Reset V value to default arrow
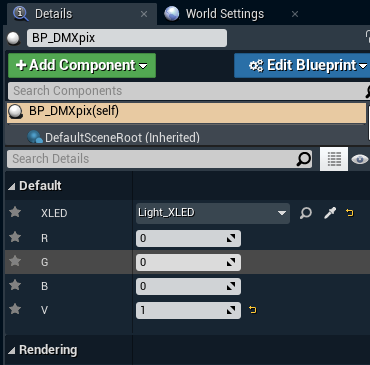370x365 pixels. click(253, 310)
